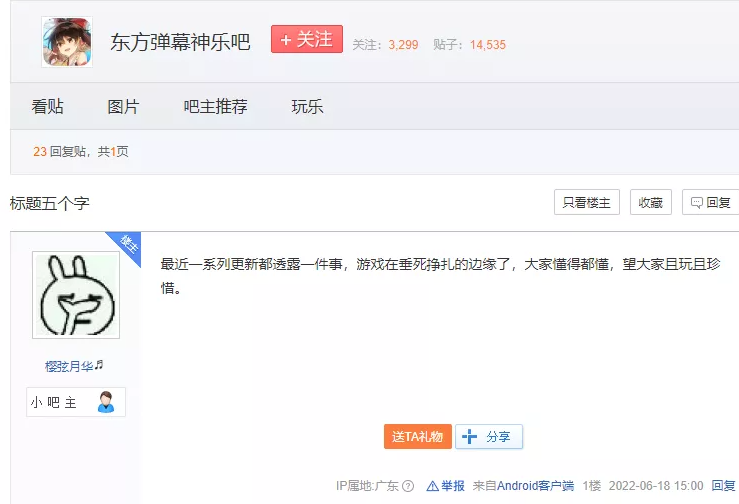Open the 东方弹幕神乐吧 forum avatar
This screenshot has height=504, width=739.
pos(66,42)
